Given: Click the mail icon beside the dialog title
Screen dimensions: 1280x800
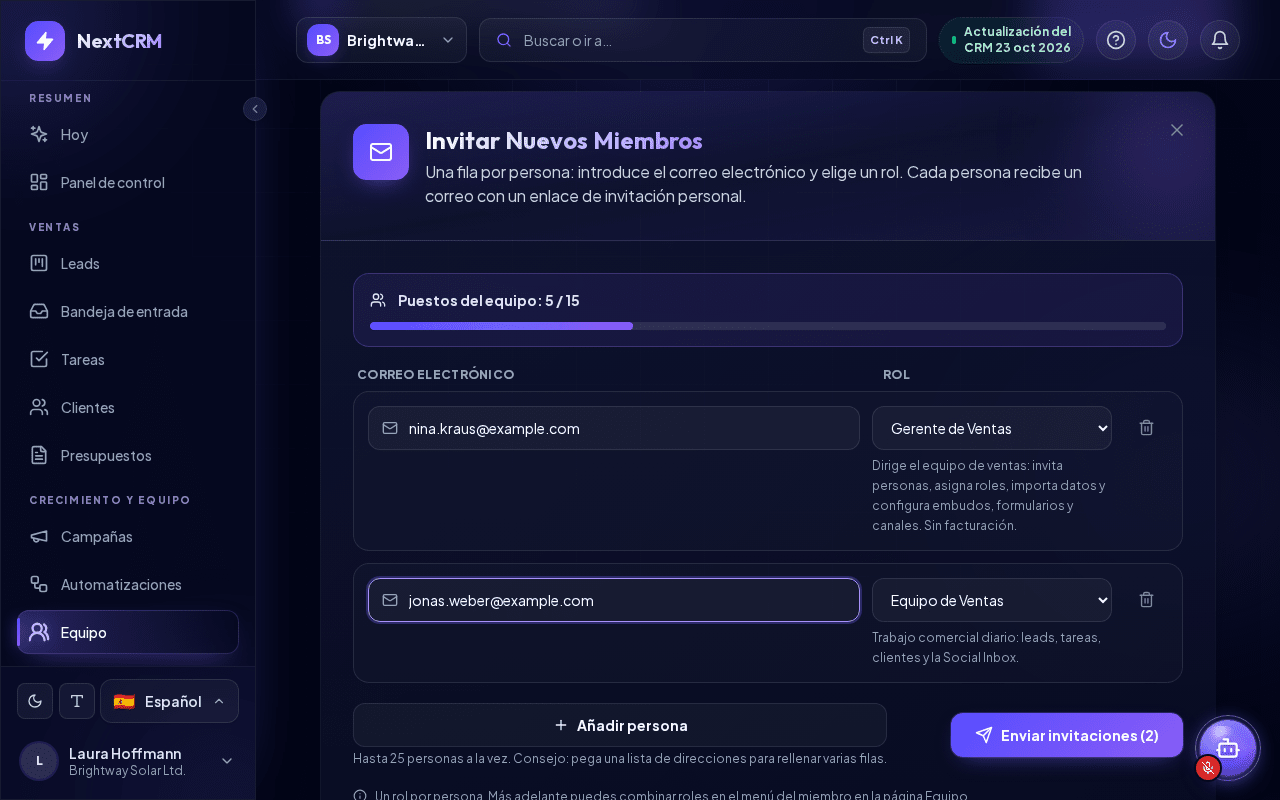Looking at the screenshot, I should click(381, 152).
